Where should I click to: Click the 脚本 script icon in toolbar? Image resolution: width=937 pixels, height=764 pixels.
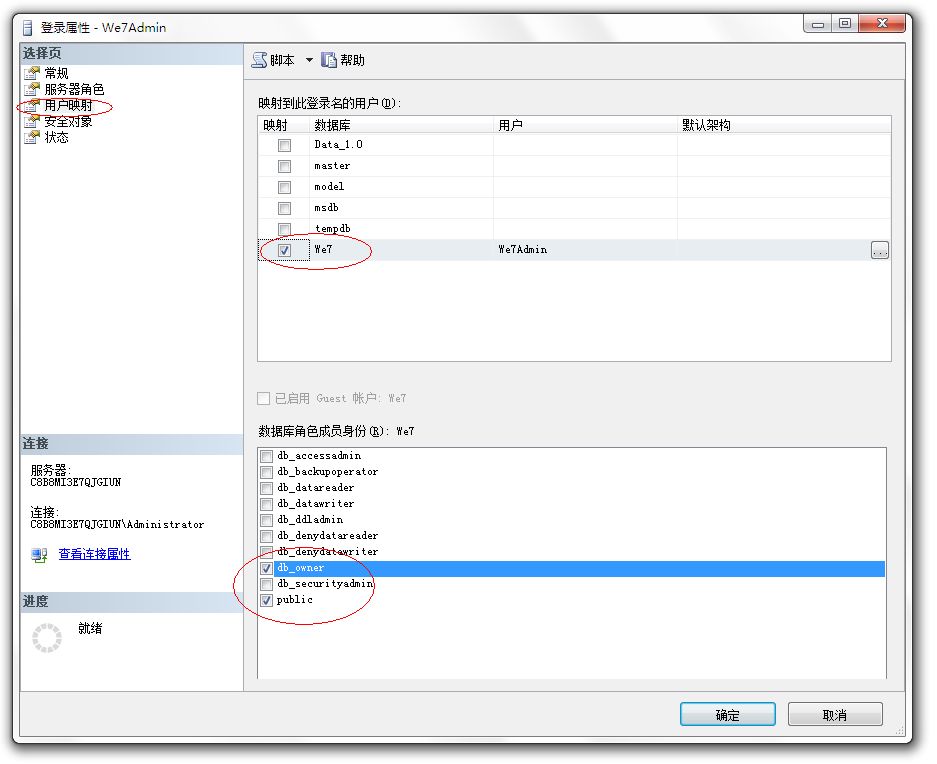(259, 60)
